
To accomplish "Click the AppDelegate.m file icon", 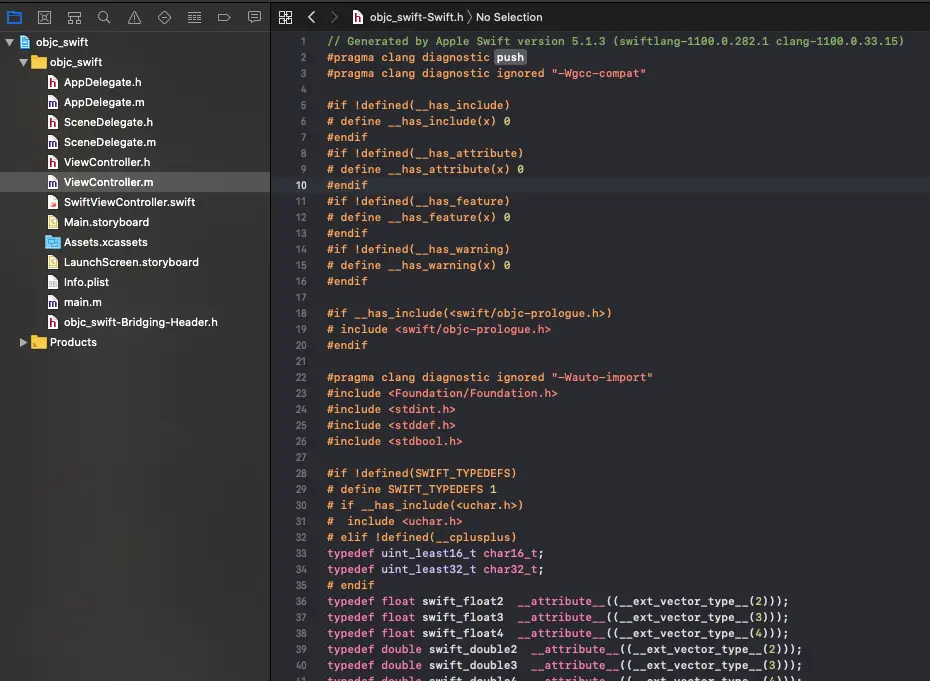I will pos(53,103).
